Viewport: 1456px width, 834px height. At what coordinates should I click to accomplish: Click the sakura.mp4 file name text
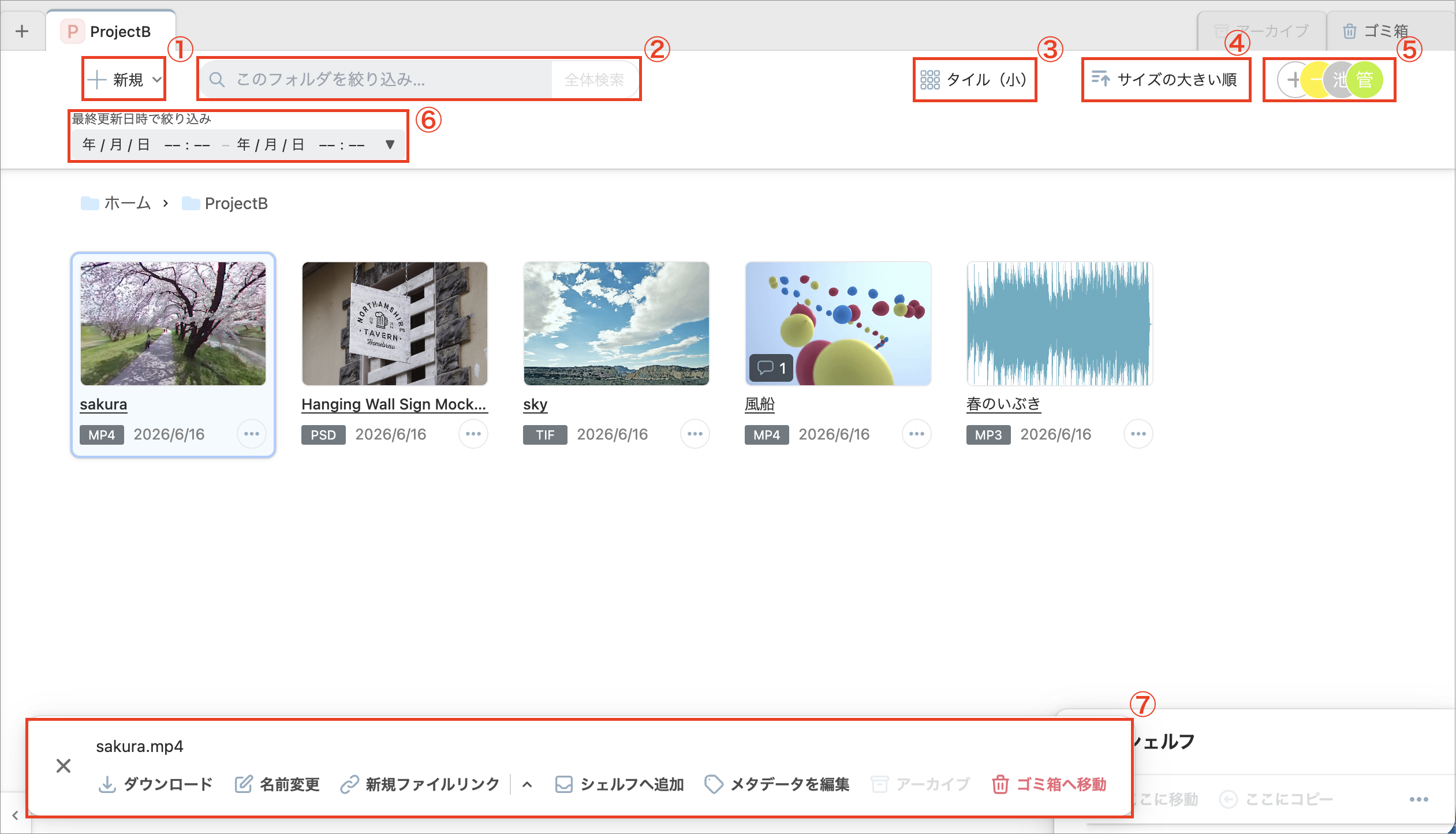click(x=140, y=746)
